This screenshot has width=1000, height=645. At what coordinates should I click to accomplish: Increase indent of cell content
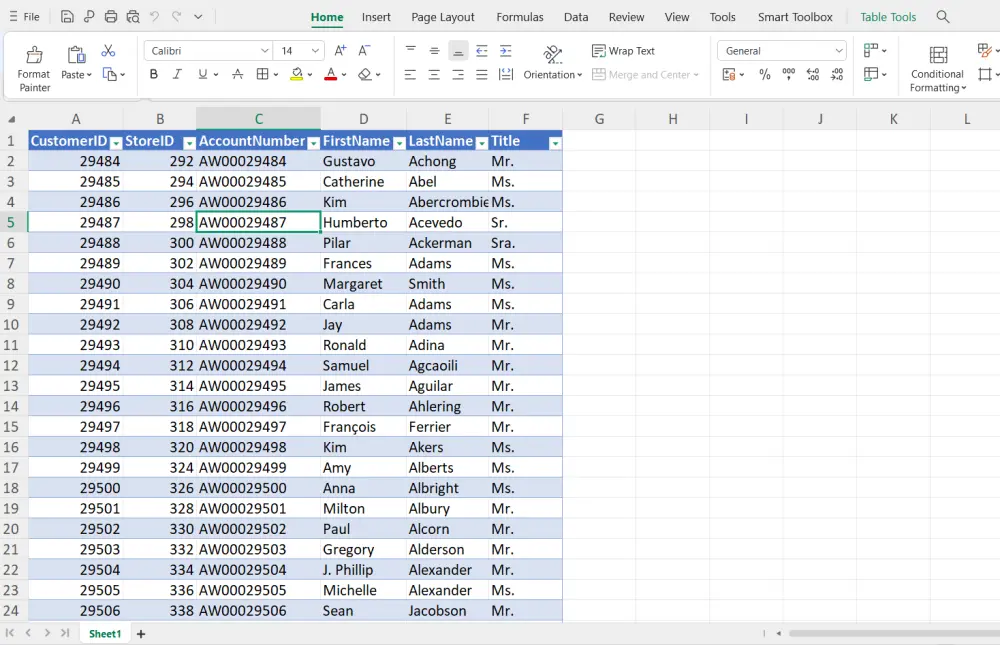[x=506, y=50]
